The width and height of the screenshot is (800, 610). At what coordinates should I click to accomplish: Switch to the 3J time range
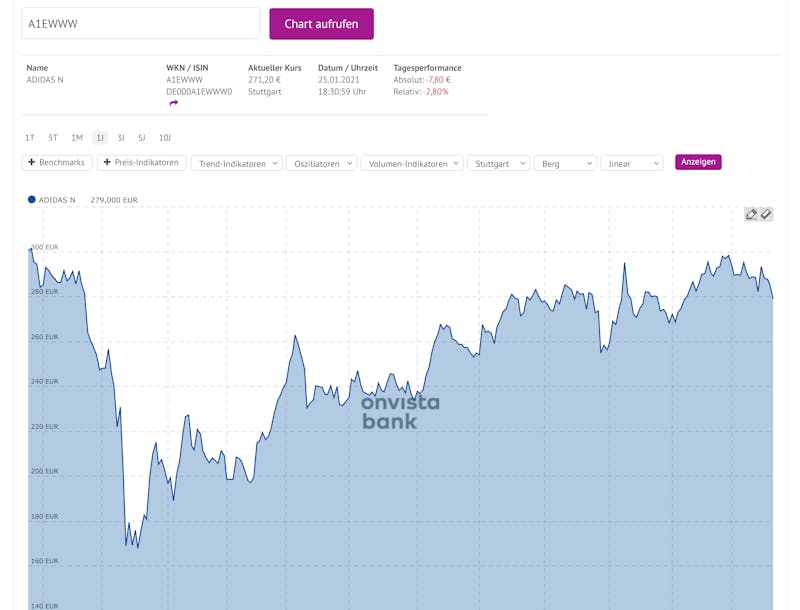(x=120, y=138)
